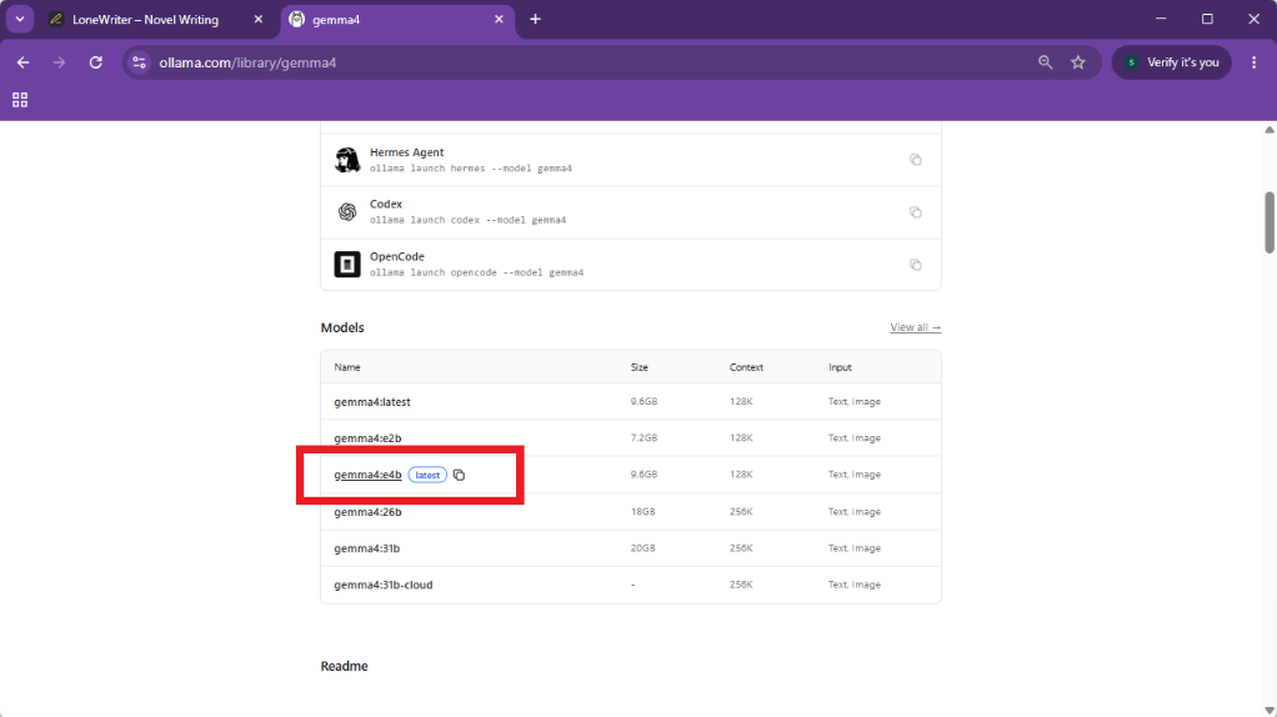This screenshot has height=717, width=1277.
Task: Go forward with the forward arrow
Action: tap(59, 62)
